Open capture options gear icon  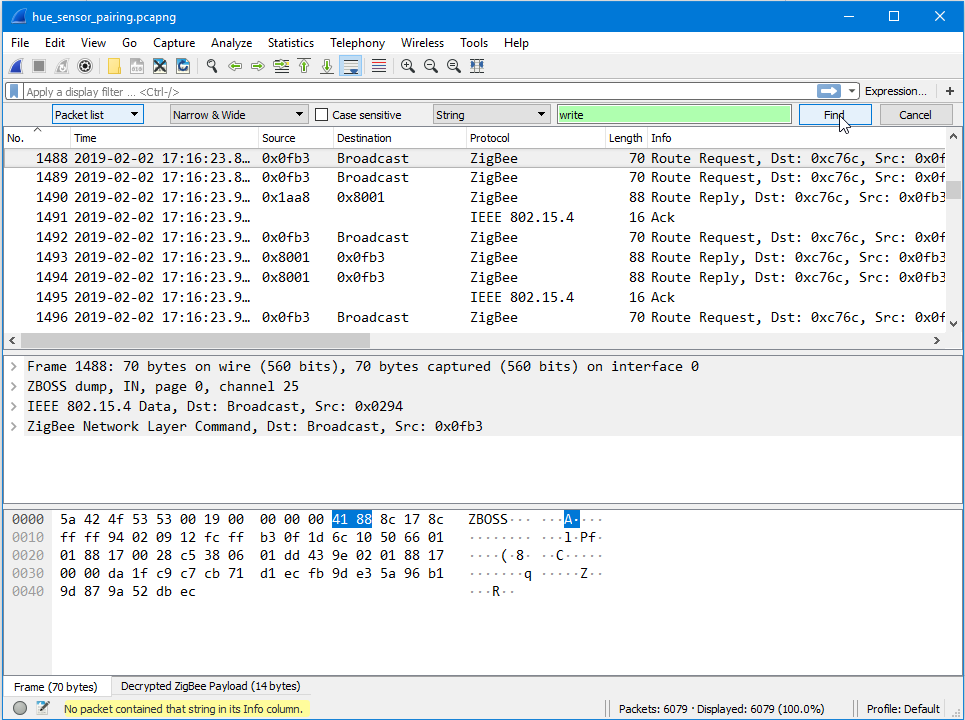click(x=85, y=66)
